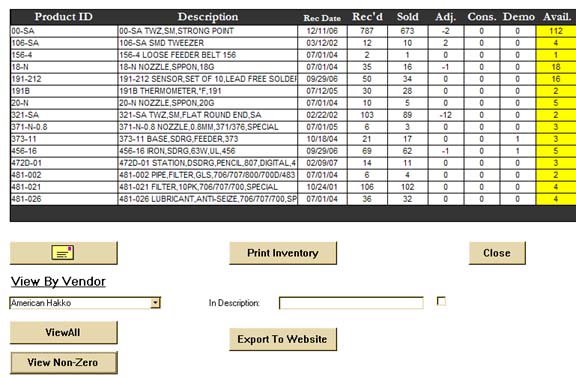Click Rec'd value 106
This screenshot has height=378, width=576.
(367, 187)
